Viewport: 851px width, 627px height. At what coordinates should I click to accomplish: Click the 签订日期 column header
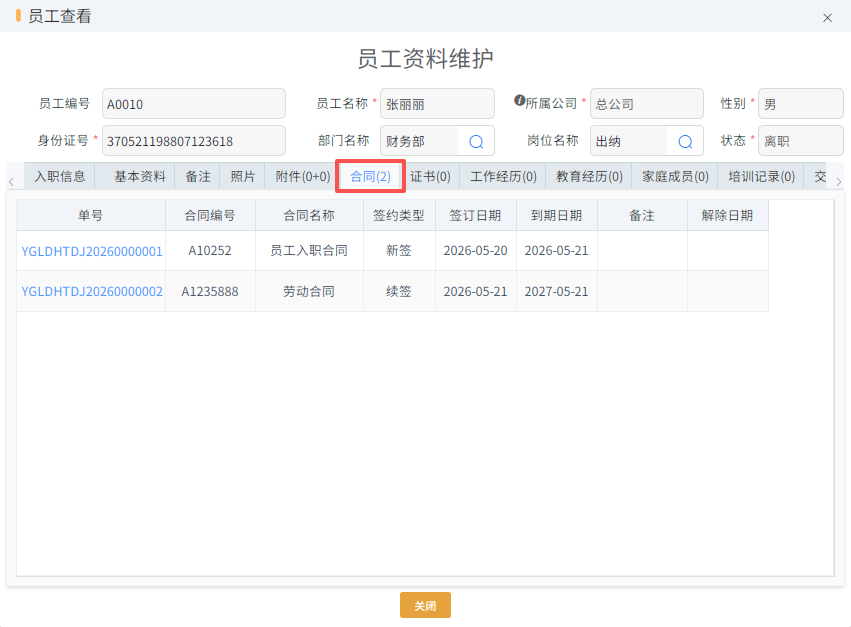pos(475,216)
